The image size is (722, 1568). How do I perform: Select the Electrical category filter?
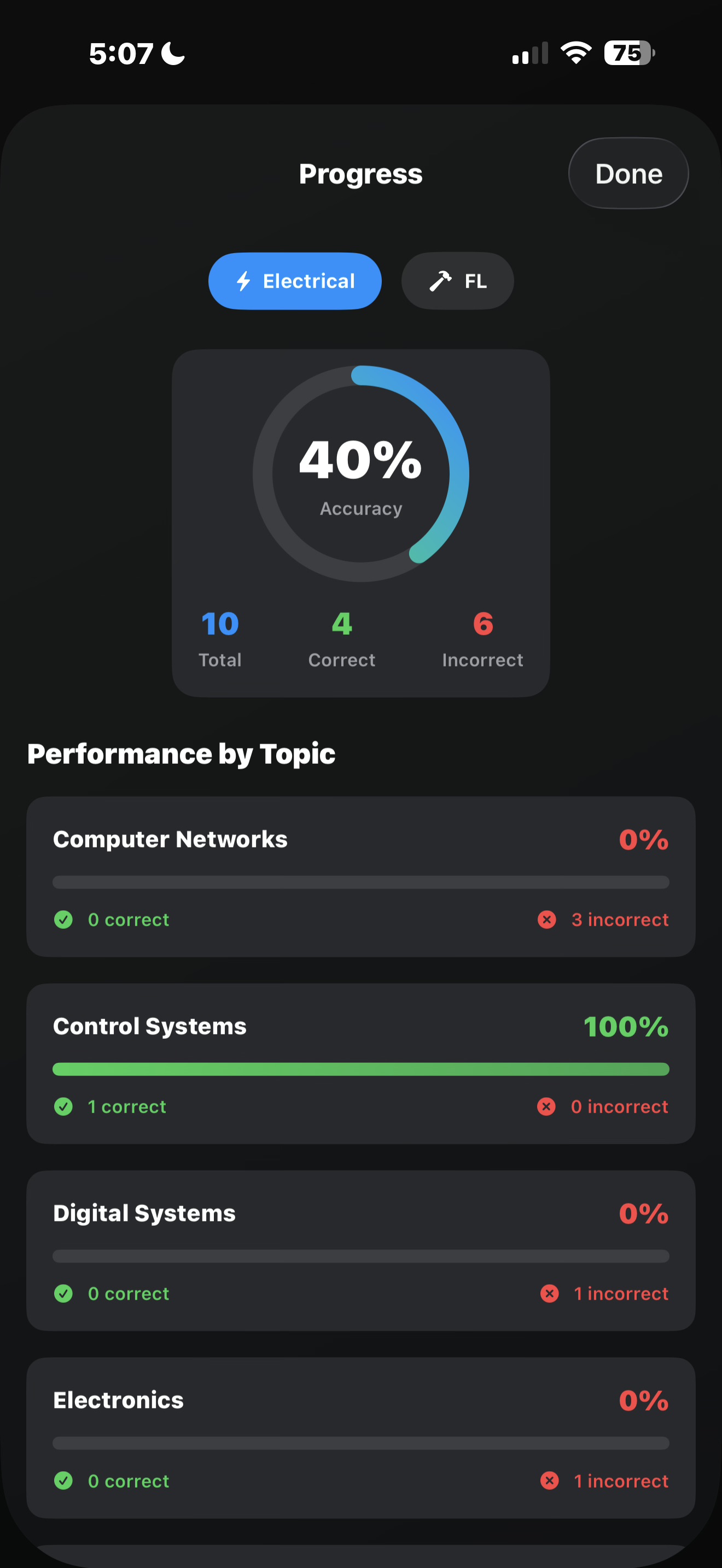point(295,280)
